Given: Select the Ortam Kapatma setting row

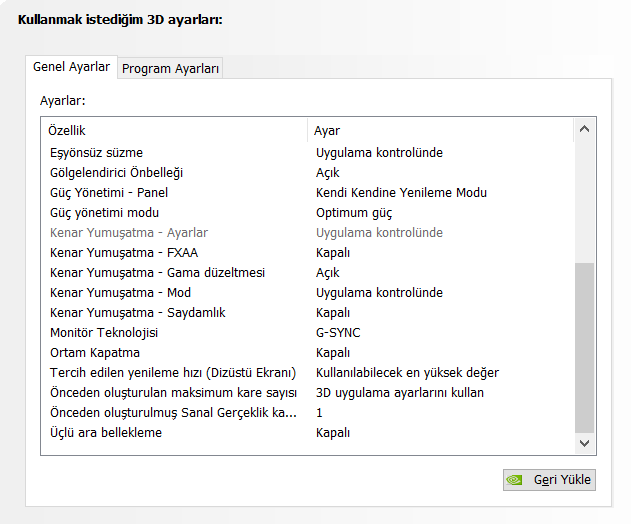Looking at the screenshot, I should click(x=95, y=353).
